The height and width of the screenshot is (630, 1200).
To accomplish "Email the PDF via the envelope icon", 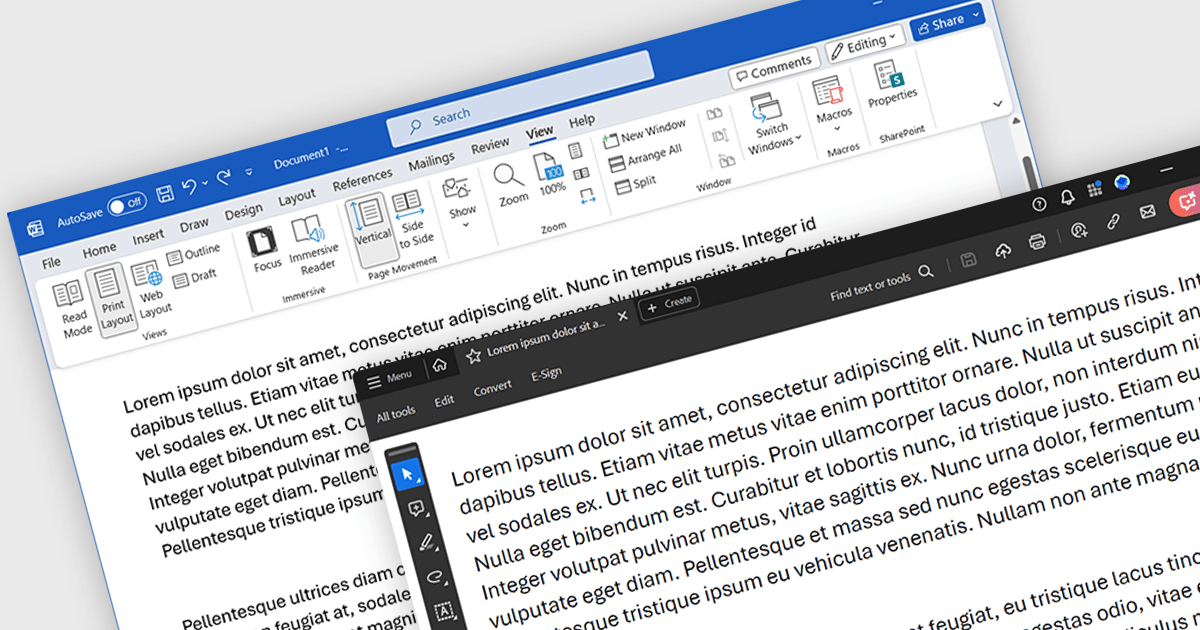I will pyautogui.click(x=1147, y=212).
